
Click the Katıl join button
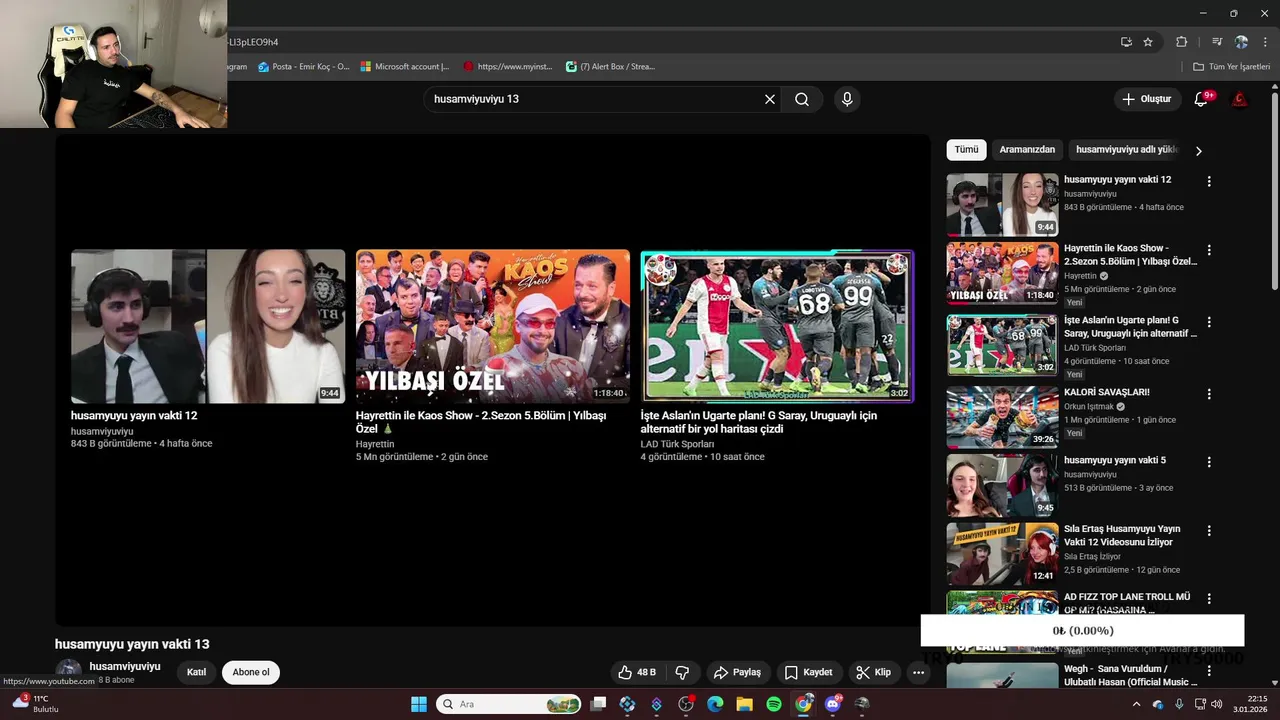[196, 672]
